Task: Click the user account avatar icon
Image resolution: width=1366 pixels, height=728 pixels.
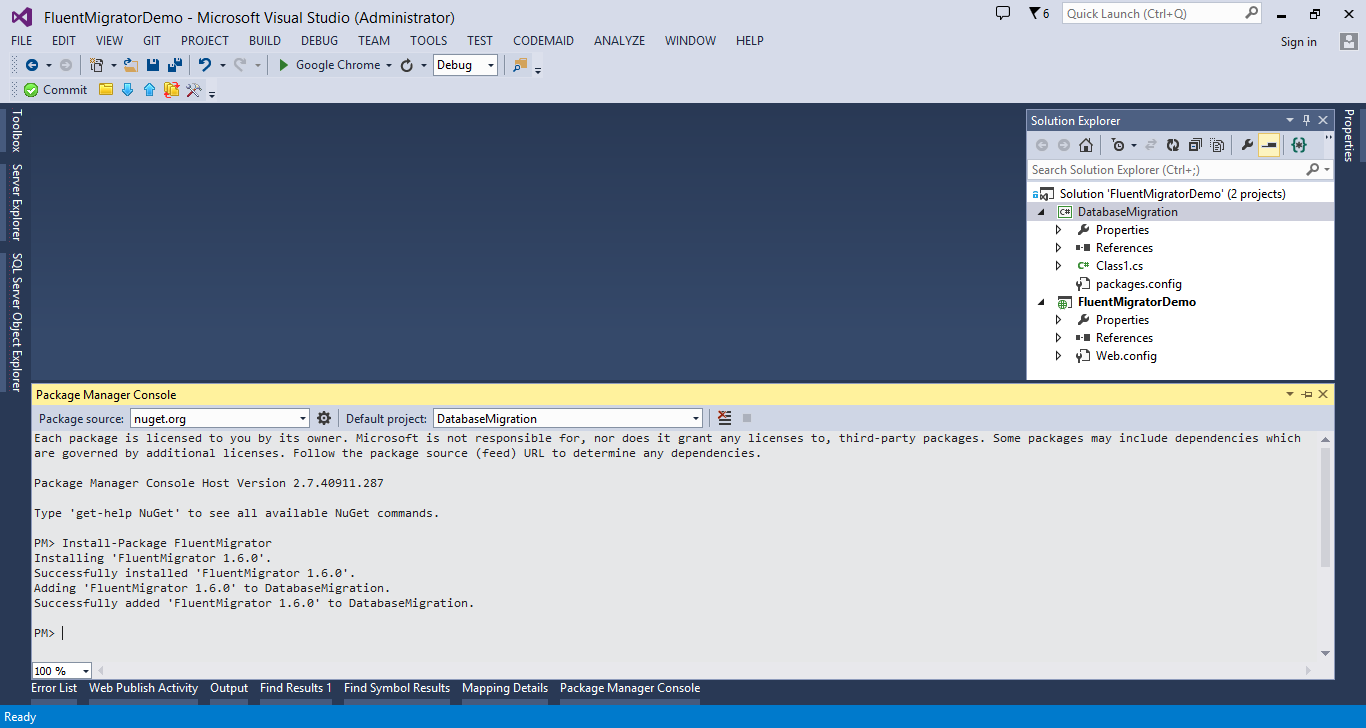Action: coord(1349,41)
